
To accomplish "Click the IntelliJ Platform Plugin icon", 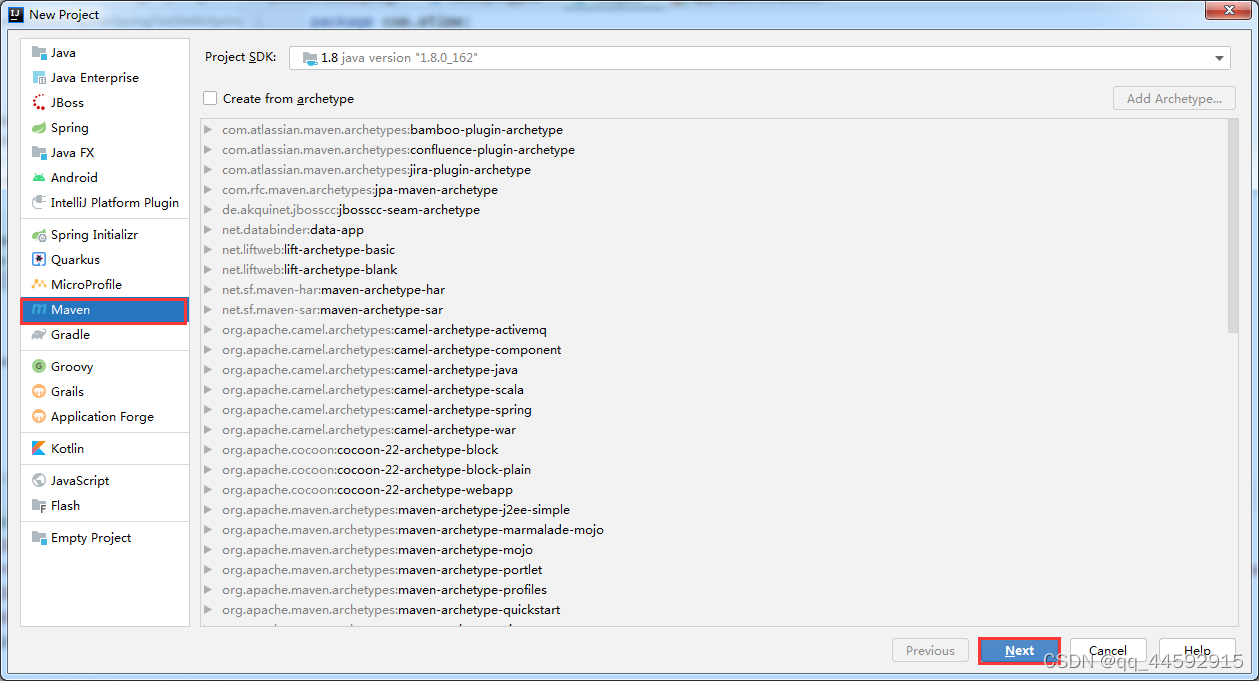I will coord(39,203).
